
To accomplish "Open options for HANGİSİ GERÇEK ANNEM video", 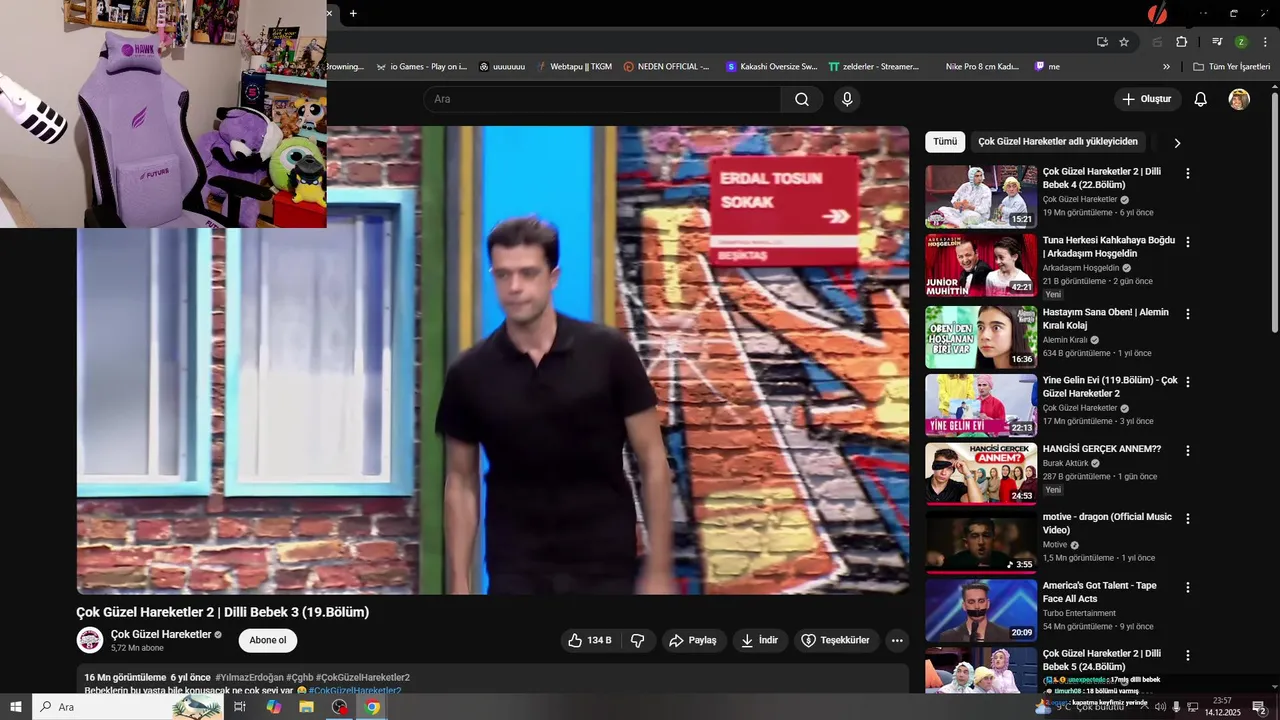I will 1188,450.
